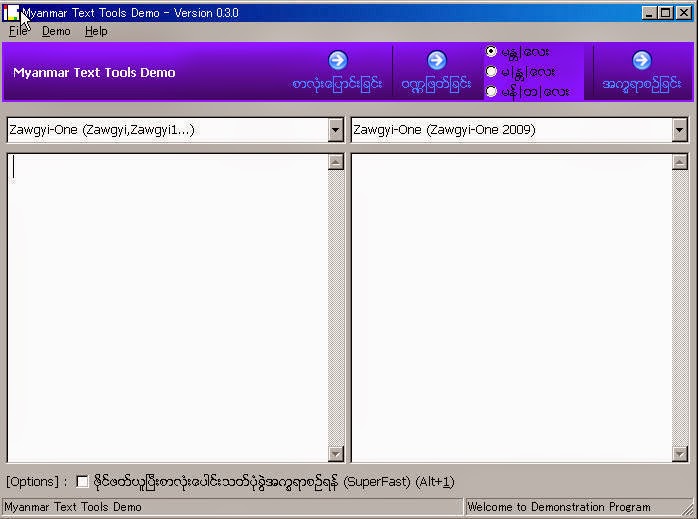Select the second syllable break radio option
Image resolution: width=699 pixels, height=519 pixels.
point(491,71)
